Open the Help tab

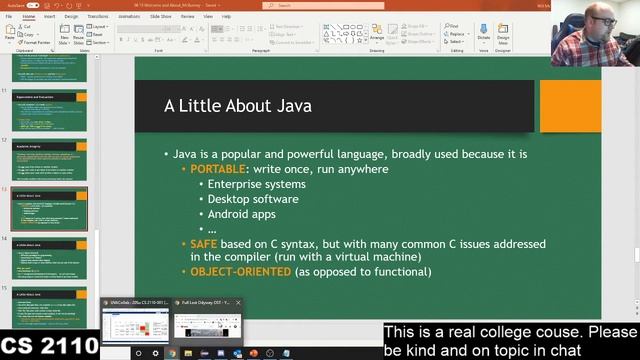pos(226,17)
